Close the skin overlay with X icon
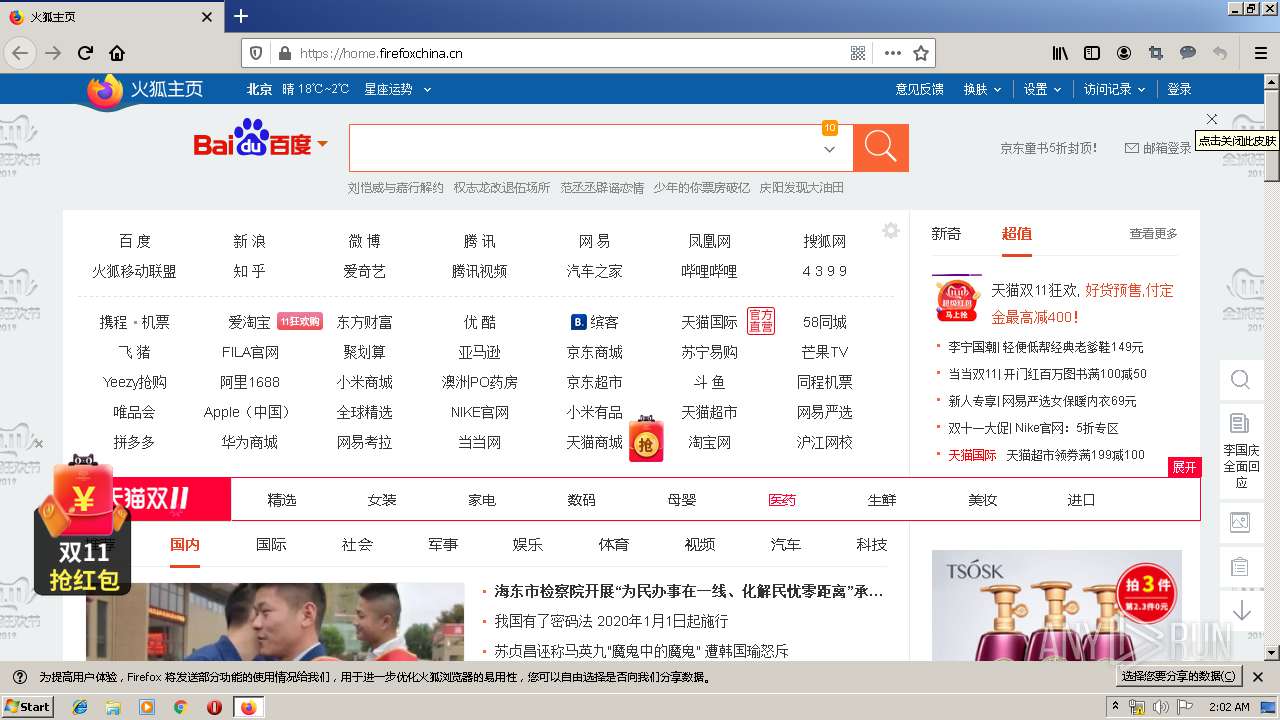1280x720 pixels. click(1212, 119)
